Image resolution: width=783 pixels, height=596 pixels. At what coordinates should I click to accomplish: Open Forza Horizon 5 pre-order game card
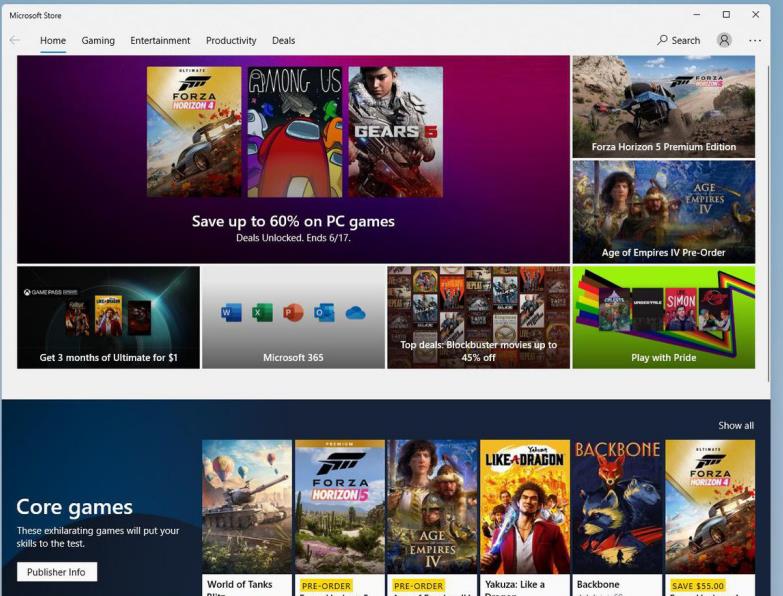click(x=340, y=518)
